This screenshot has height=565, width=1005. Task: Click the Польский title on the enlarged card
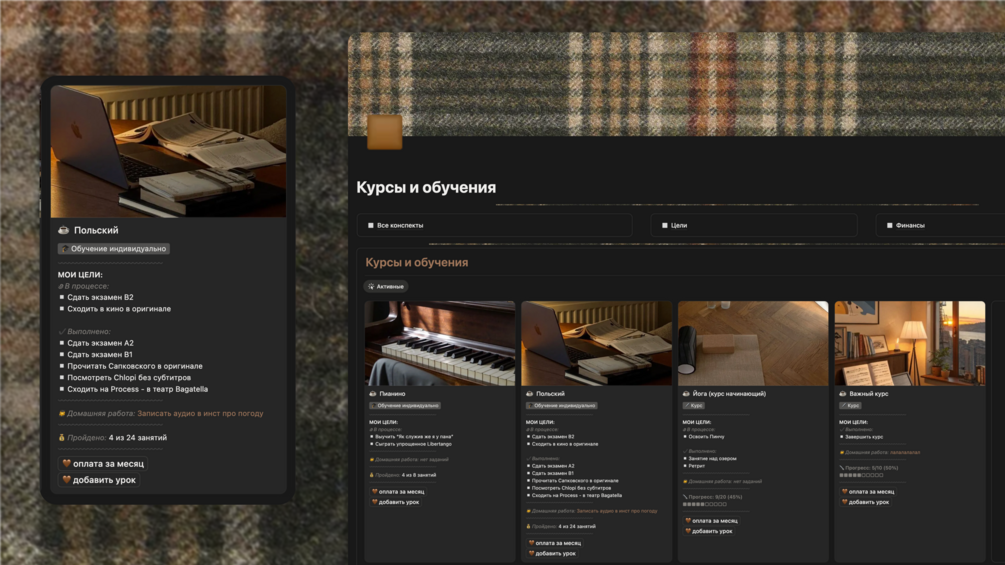96,230
